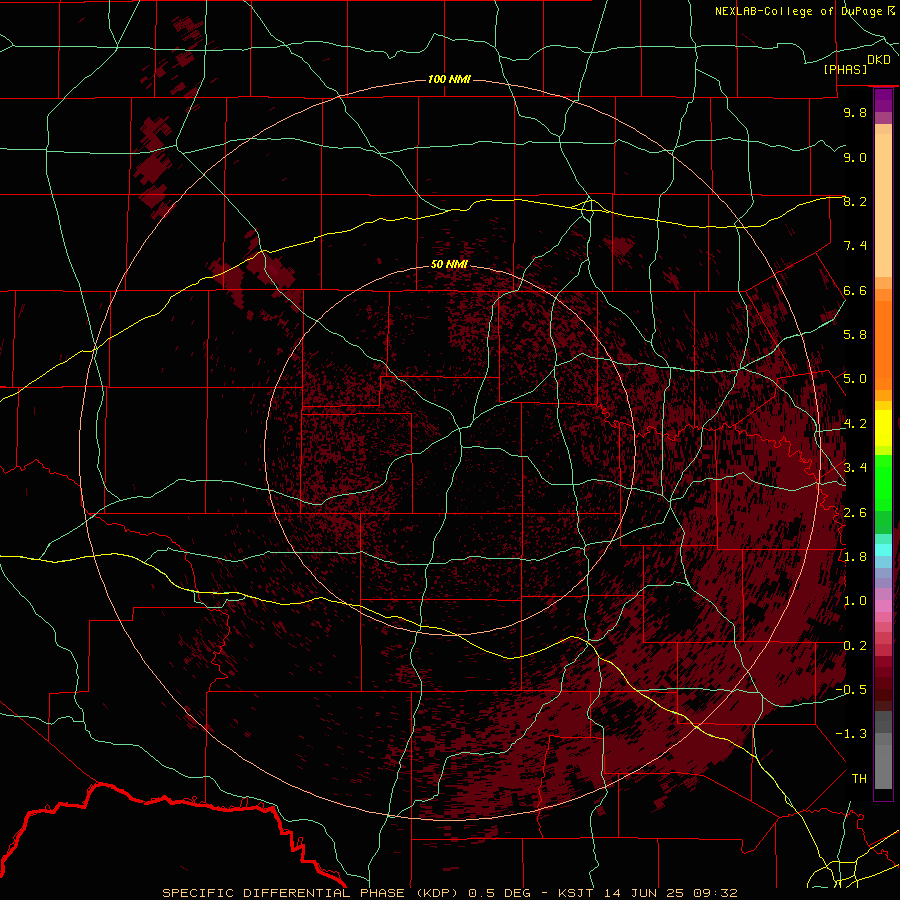Click the 5.8 value on the color scale
900x900 pixels.
tap(855, 335)
